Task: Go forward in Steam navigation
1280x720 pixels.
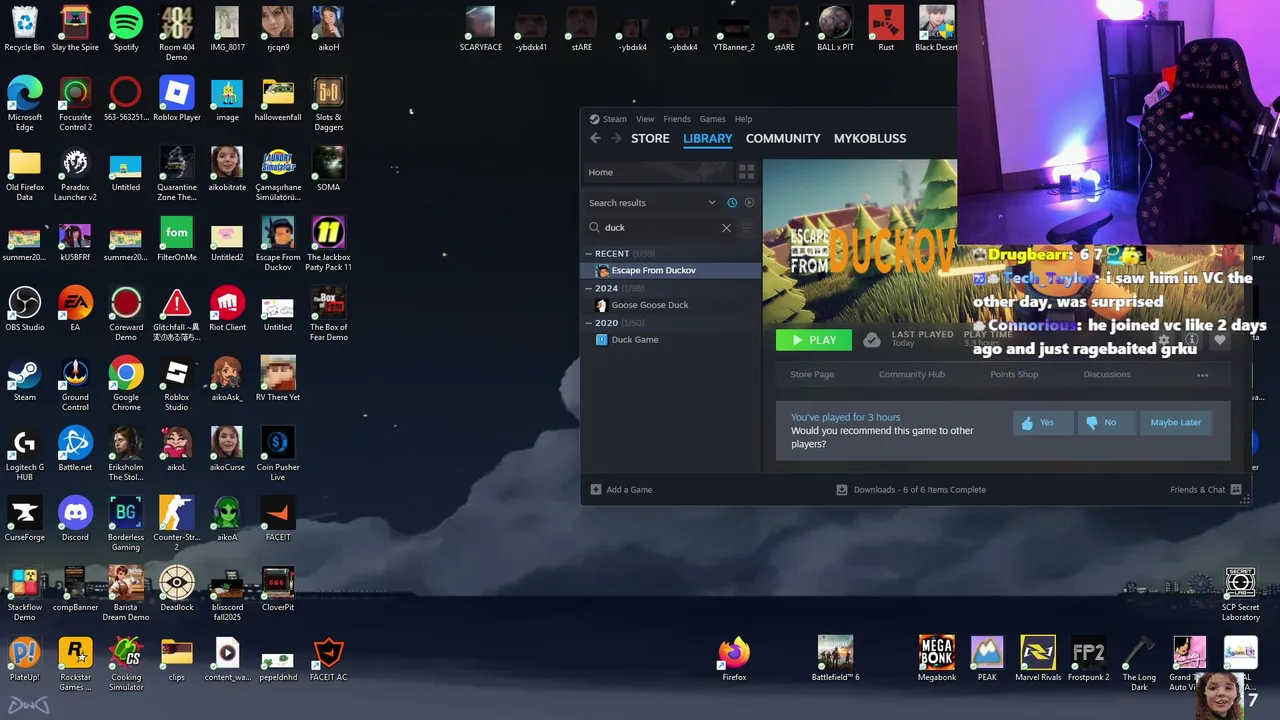Action: [616, 138]
